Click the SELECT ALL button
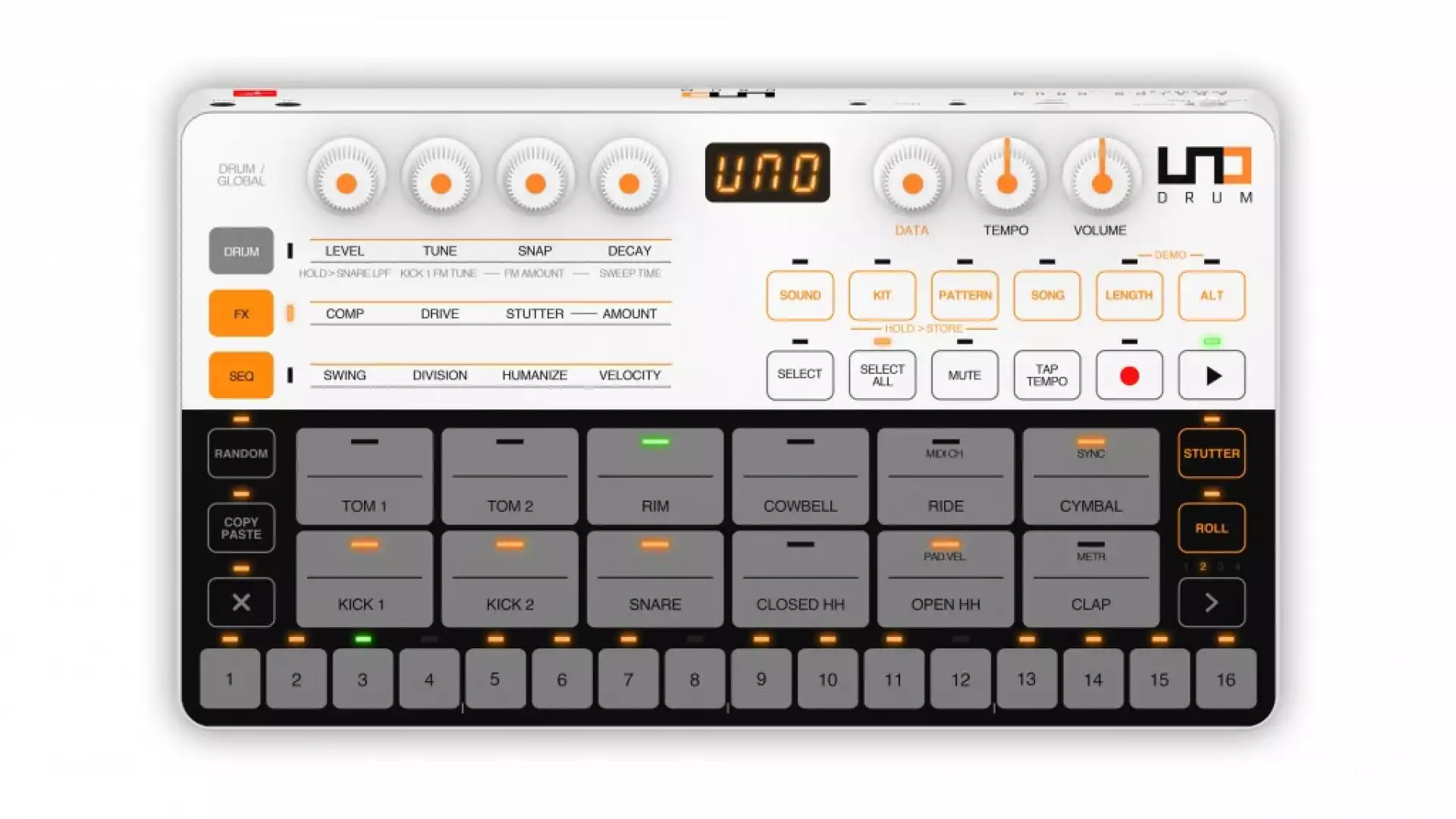The width and height of the screenshot is (1456, 819). coord(880,374)
